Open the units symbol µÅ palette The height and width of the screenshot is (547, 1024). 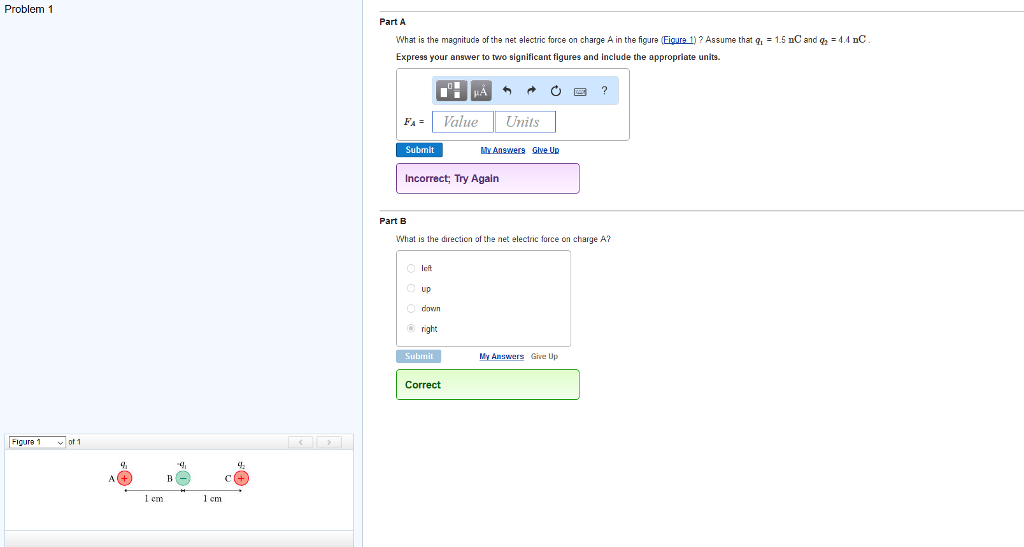[481, 91]
